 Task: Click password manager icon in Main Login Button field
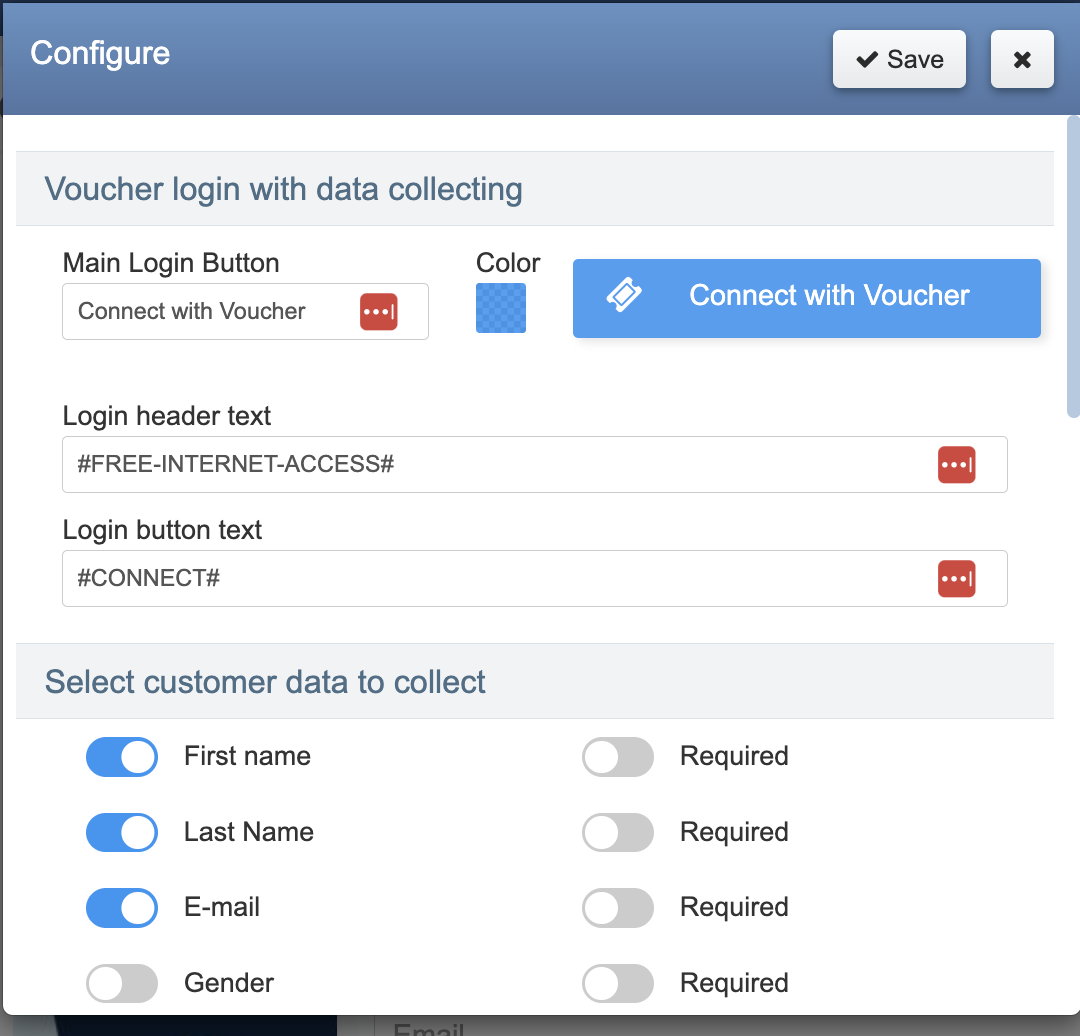pos(378,312)
